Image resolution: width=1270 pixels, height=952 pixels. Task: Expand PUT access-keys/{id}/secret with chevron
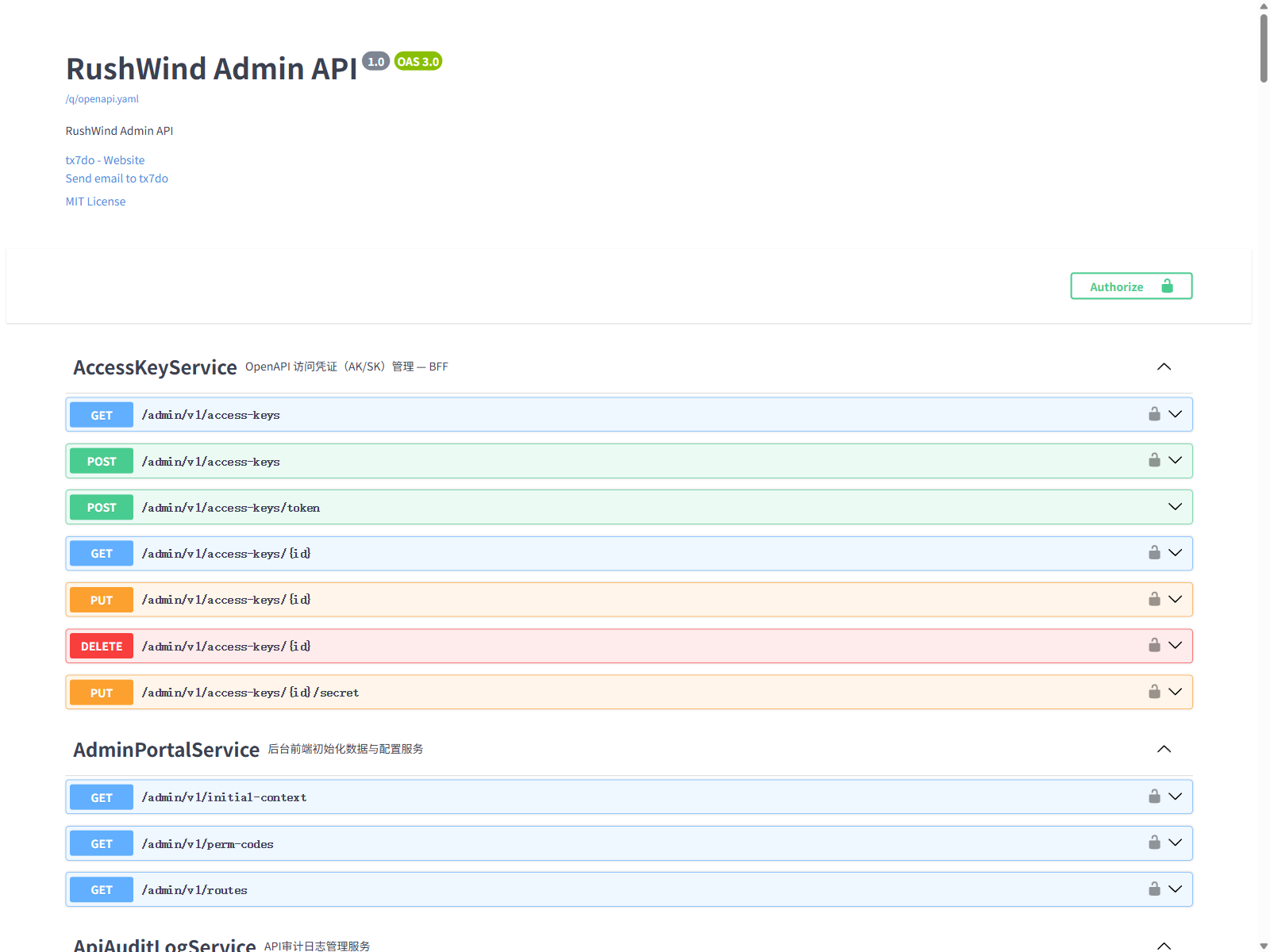tap(1176, 692)
